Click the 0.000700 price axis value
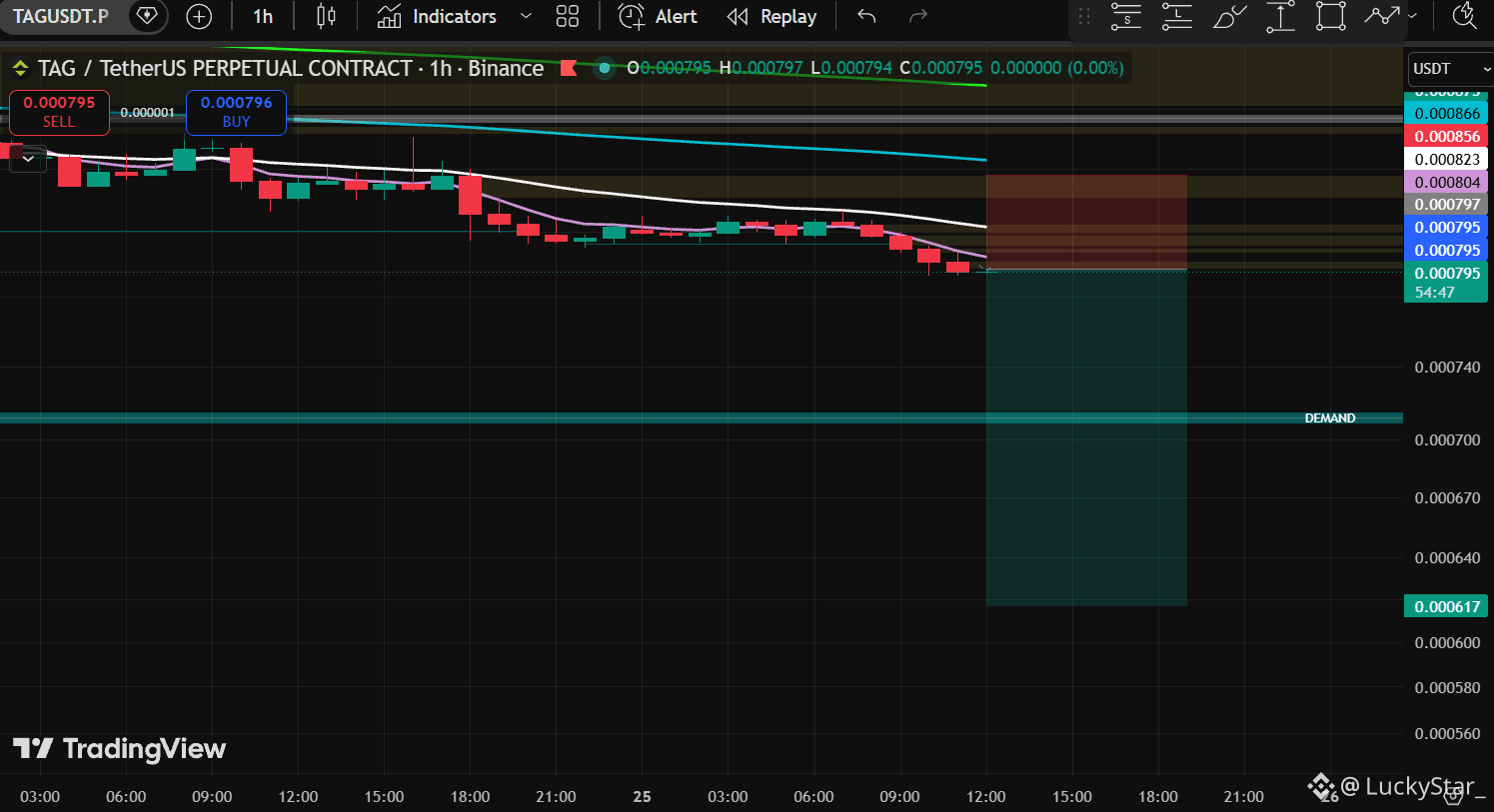This screenshot has height=812, width=1494. (x=1447, y=439)
